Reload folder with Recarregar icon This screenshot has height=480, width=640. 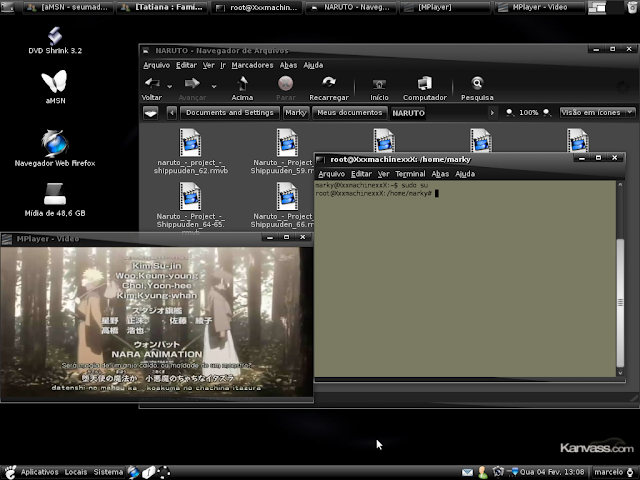(x=329, y=83)
